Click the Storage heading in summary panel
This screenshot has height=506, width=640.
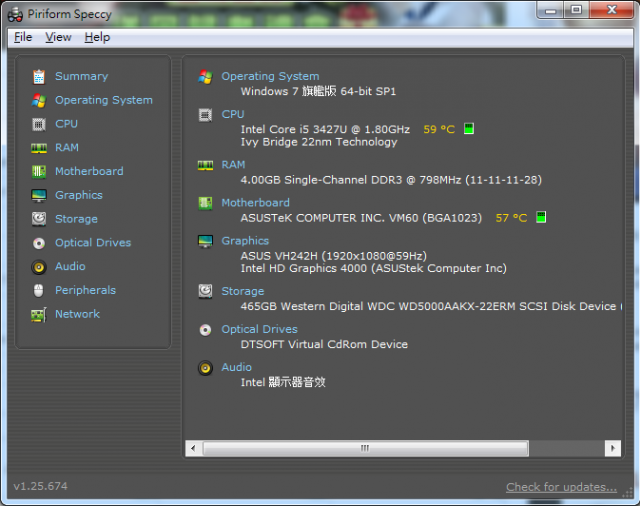pos(242,291)
